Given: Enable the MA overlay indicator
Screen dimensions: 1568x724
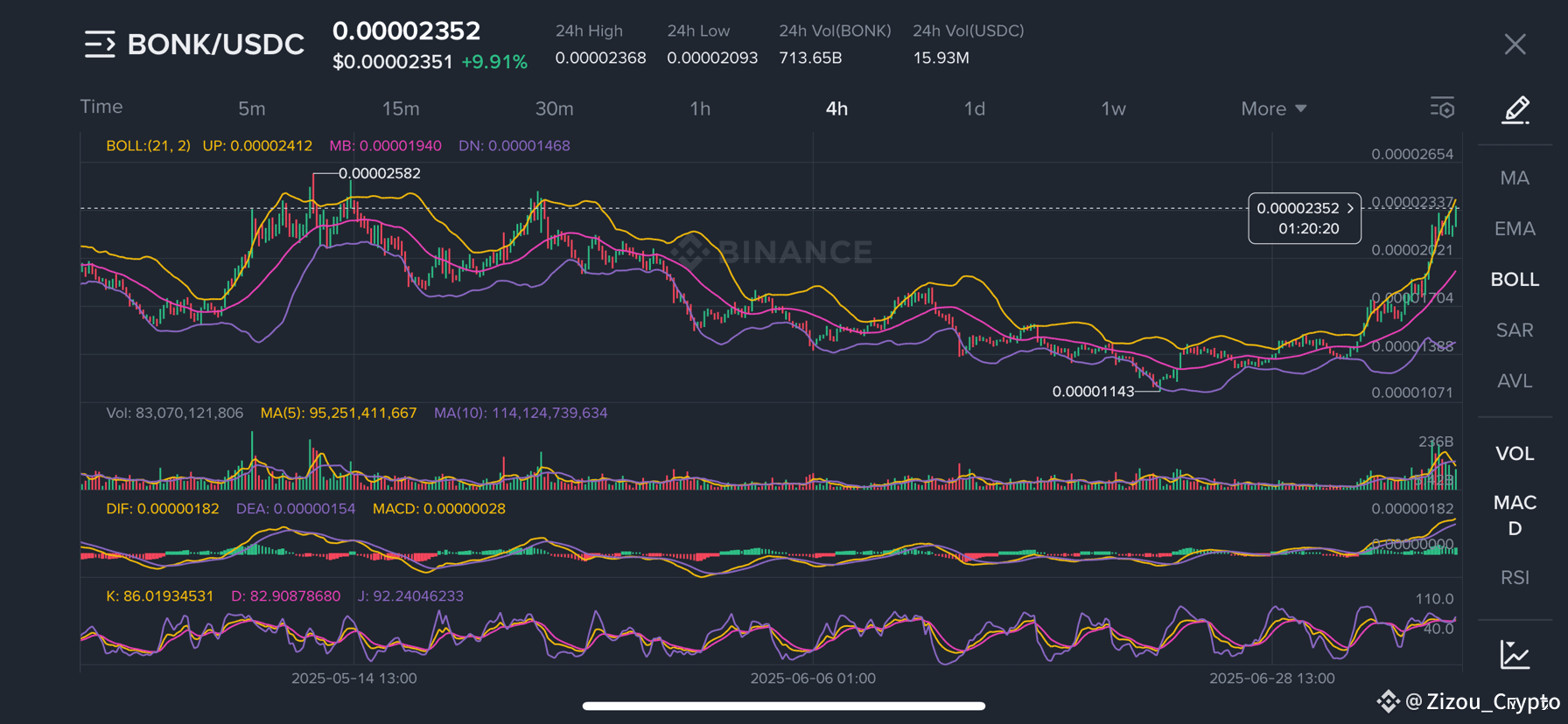Looking at the screenshot, I should pos(1515,178).
